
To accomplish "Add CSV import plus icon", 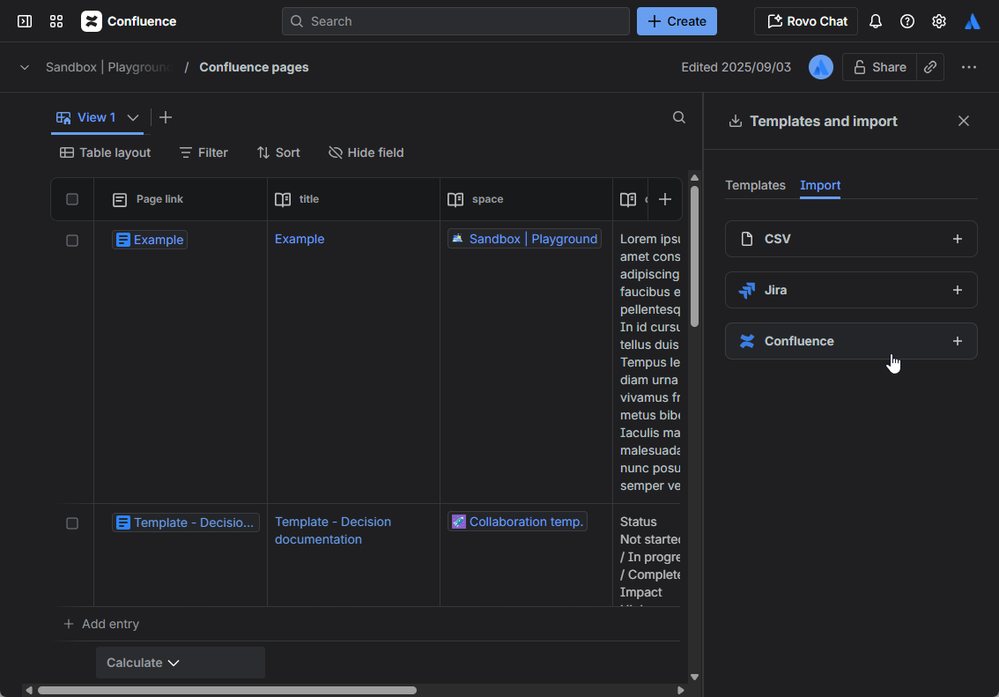I will click(957, 239).
